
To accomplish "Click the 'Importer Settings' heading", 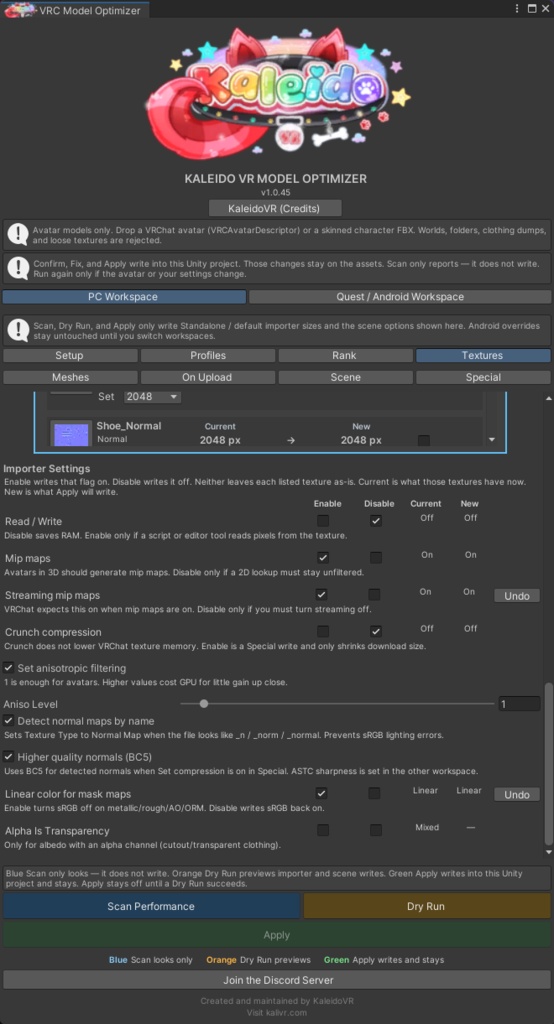I will click(x=46, y=468).
